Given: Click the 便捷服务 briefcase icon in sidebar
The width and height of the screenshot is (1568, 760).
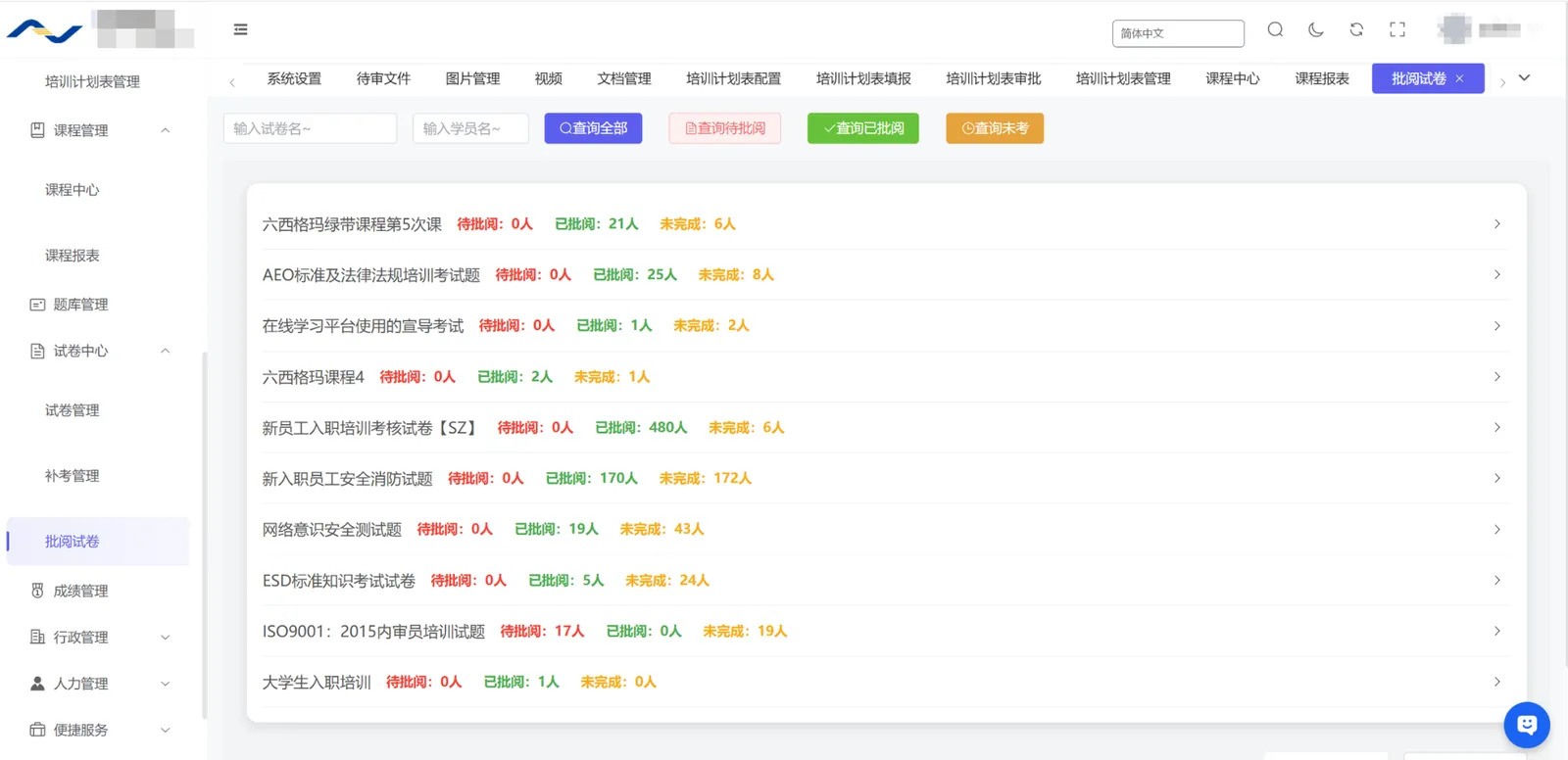Looking at the screenshot, I should tap(37, 730).
